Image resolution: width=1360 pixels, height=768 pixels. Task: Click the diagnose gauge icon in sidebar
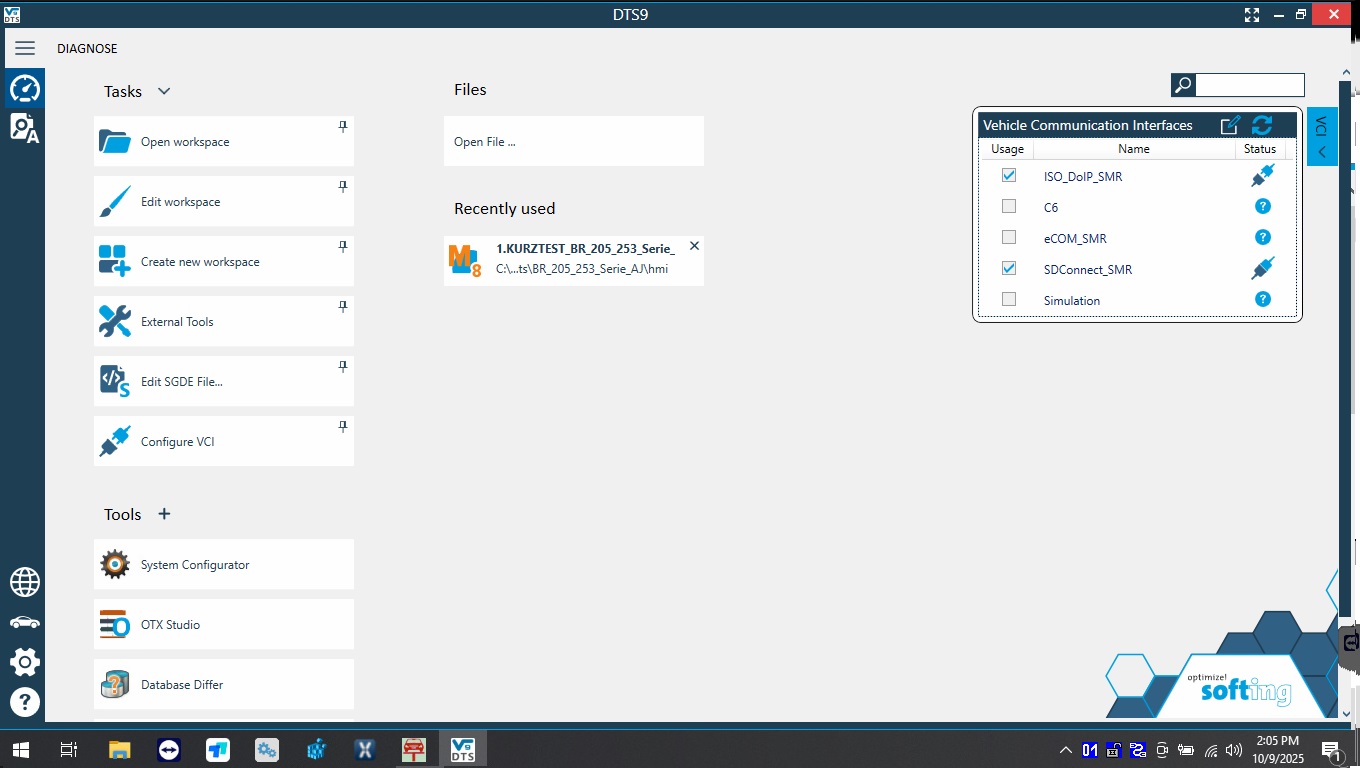coord(25,89)
